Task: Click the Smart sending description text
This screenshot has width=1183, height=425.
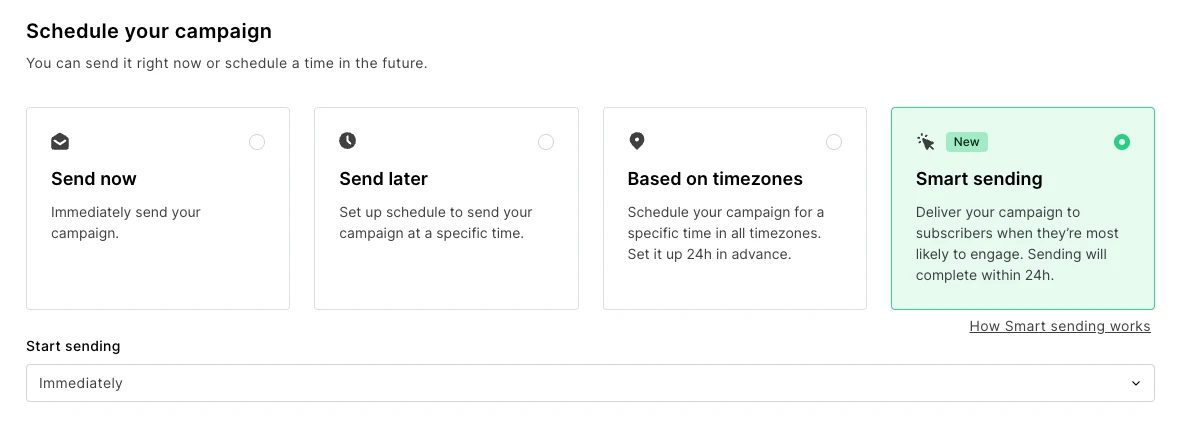Action: click(1016, 243)
